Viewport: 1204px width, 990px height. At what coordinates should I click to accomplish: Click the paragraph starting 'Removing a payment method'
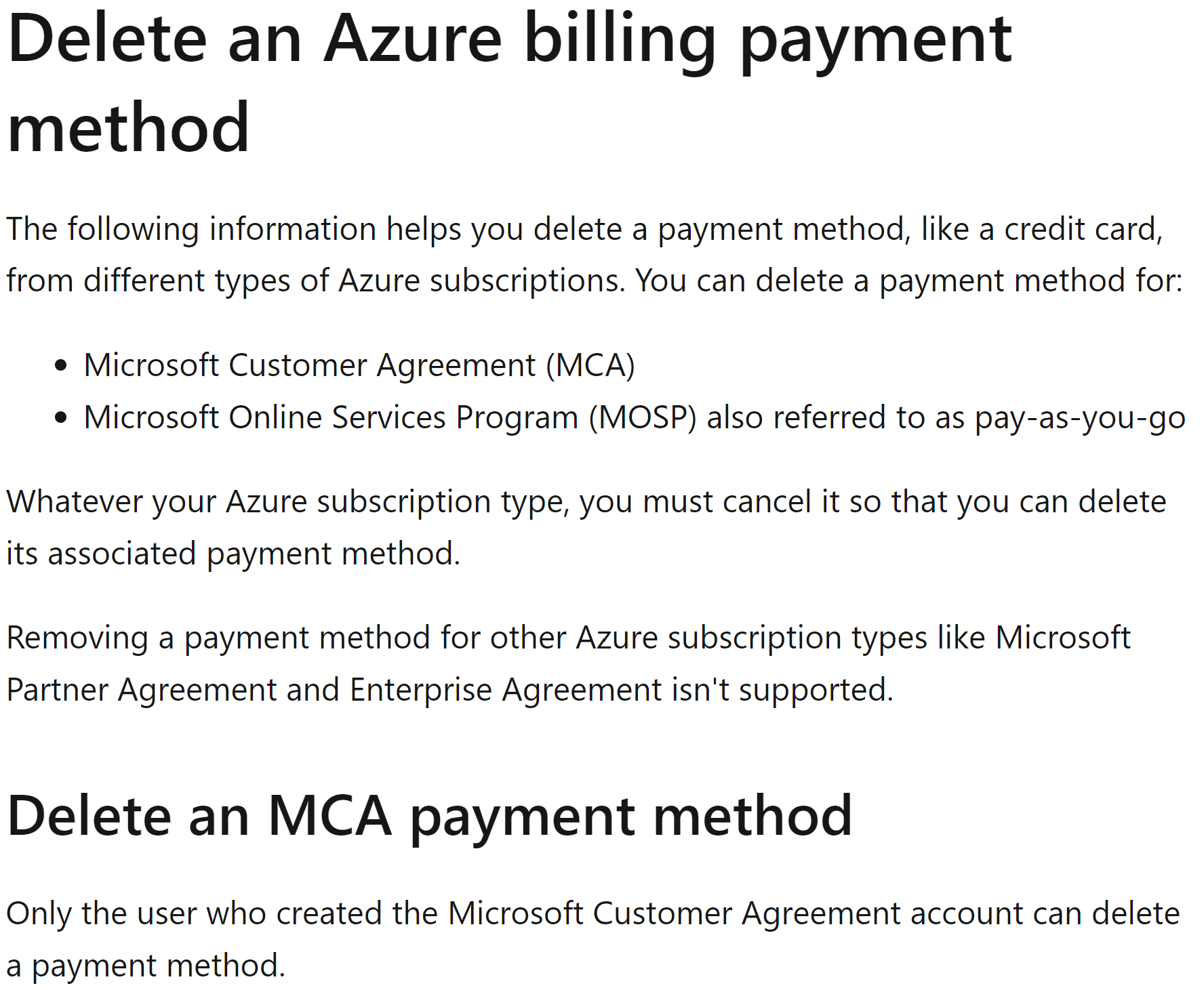568,638
